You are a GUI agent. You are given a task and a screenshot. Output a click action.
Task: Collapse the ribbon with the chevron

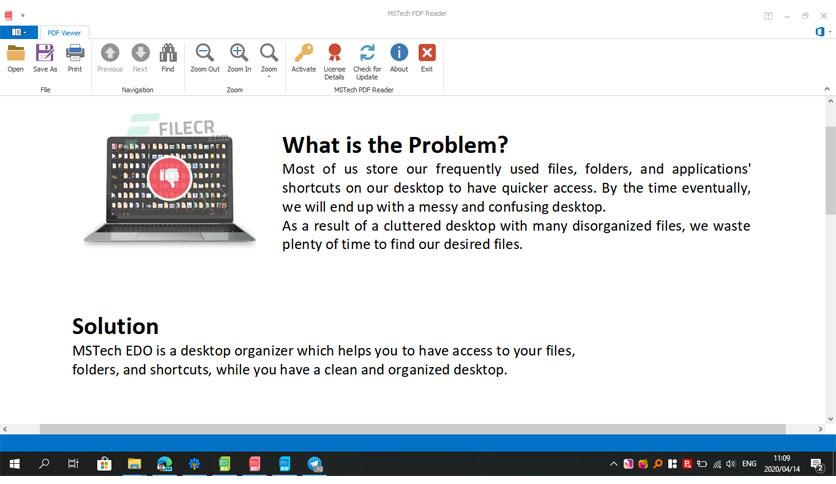(x=827, y=89)
